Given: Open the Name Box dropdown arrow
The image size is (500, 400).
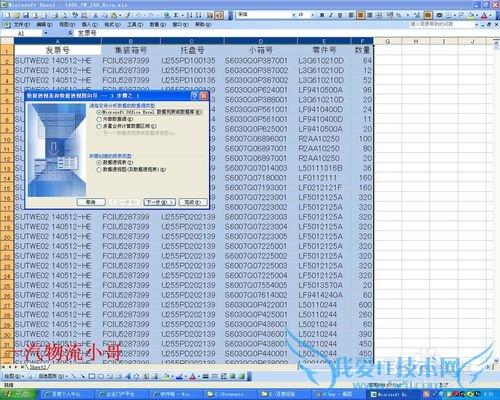Looking at the screenshot, I should coord(46,33).
